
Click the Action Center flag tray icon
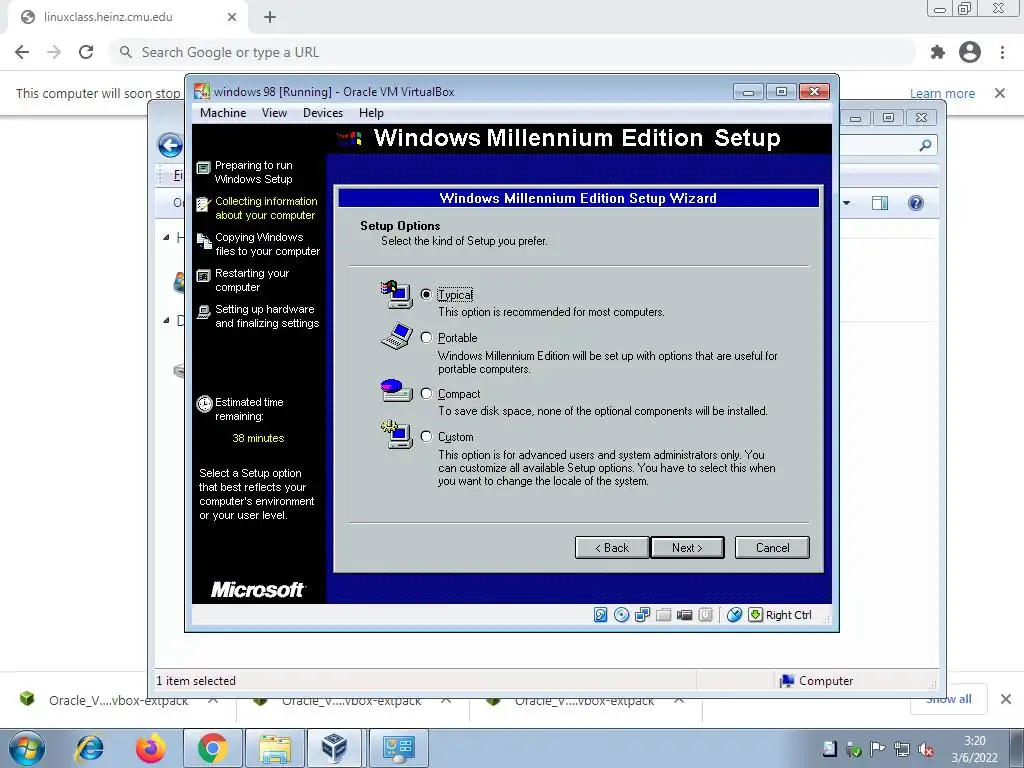(878, 750)
